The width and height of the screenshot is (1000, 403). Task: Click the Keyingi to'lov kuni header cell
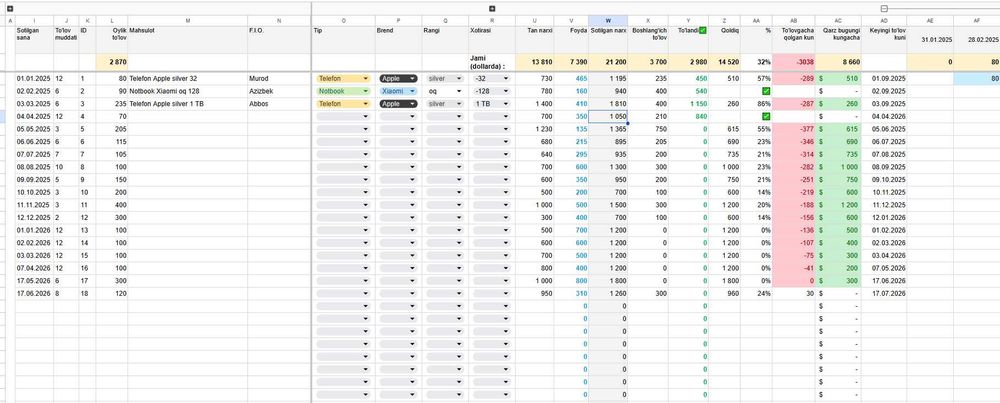click(x=884, y=40)
